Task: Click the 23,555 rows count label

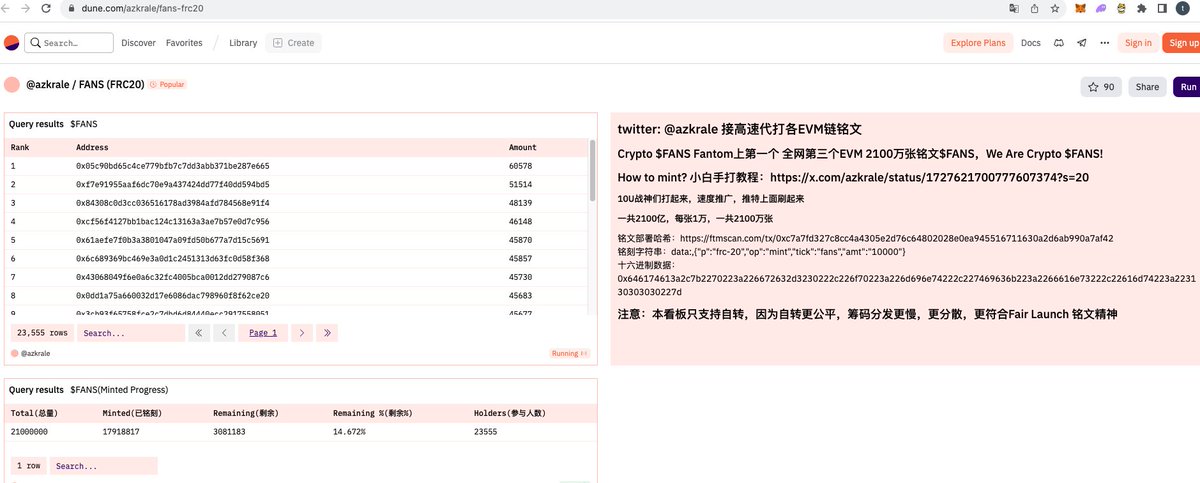Action: pyautogui.click(x=43, y=333)
